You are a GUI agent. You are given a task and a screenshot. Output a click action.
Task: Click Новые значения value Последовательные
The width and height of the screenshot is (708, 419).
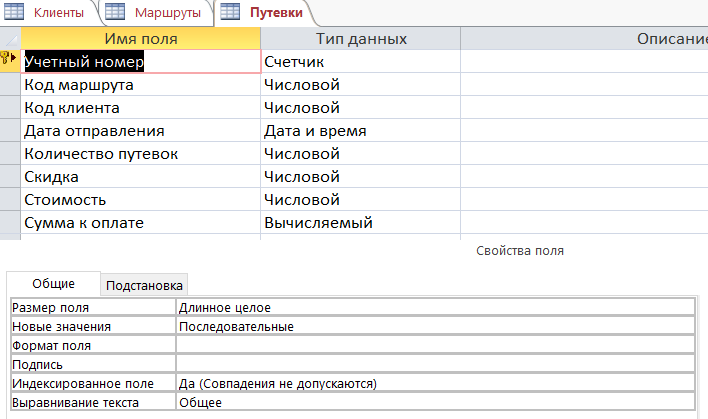[435, 326]
